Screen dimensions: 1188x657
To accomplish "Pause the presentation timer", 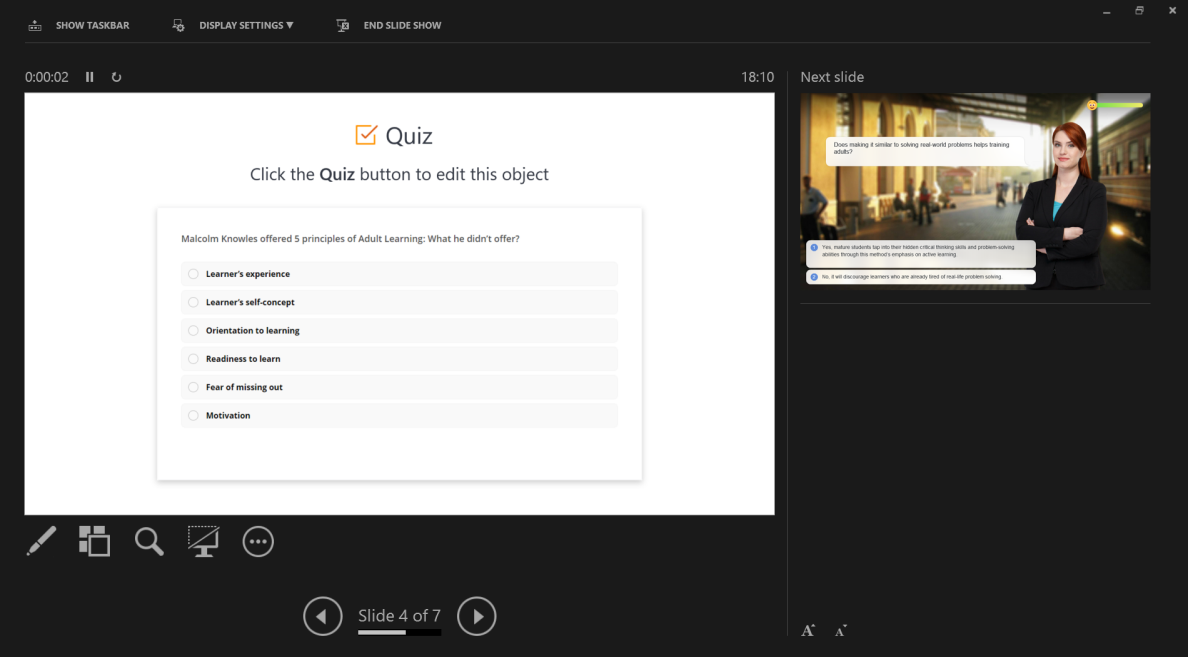I will (x=89, y=77).
